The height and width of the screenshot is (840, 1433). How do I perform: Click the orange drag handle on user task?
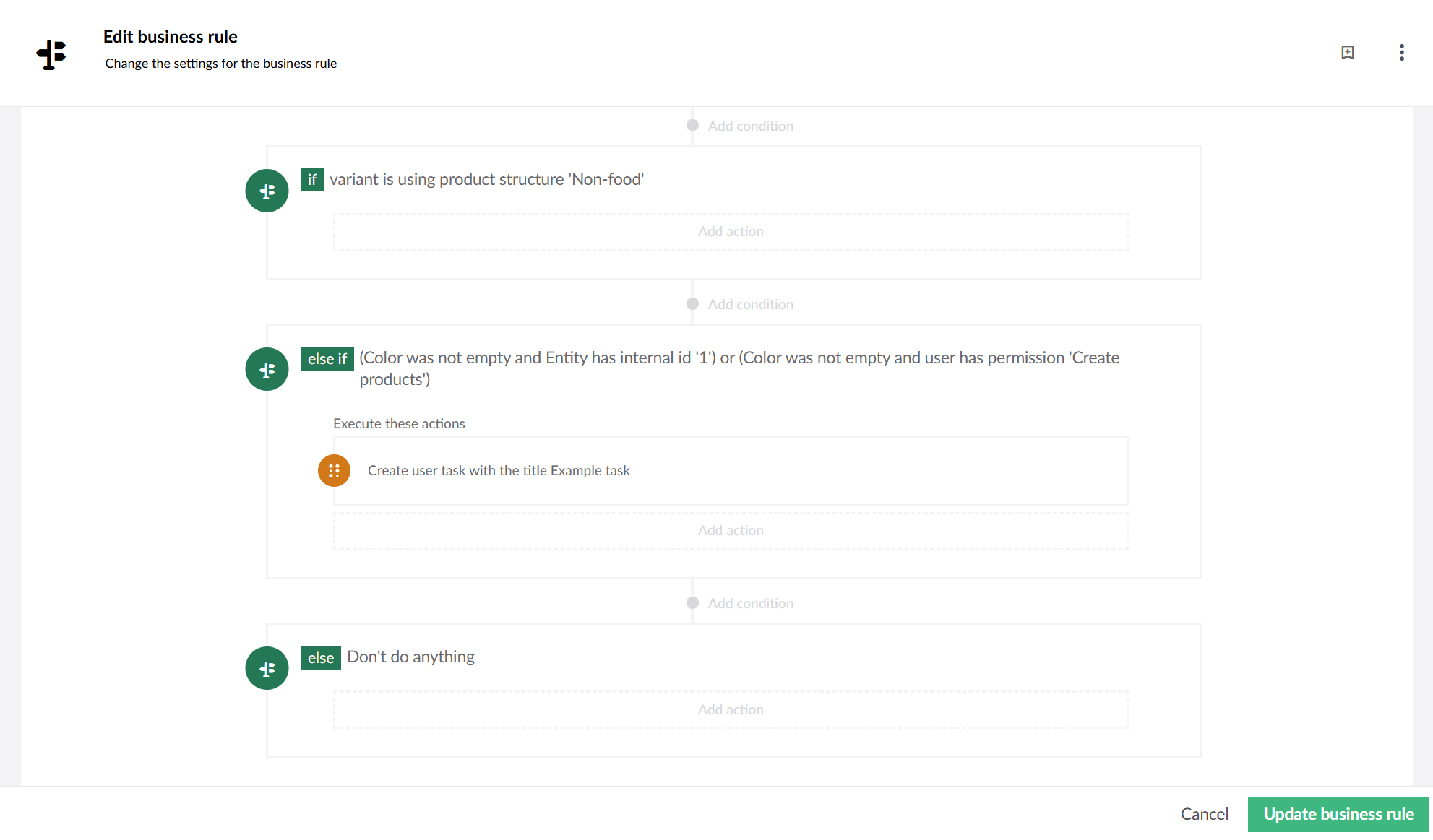click(334, 471)
